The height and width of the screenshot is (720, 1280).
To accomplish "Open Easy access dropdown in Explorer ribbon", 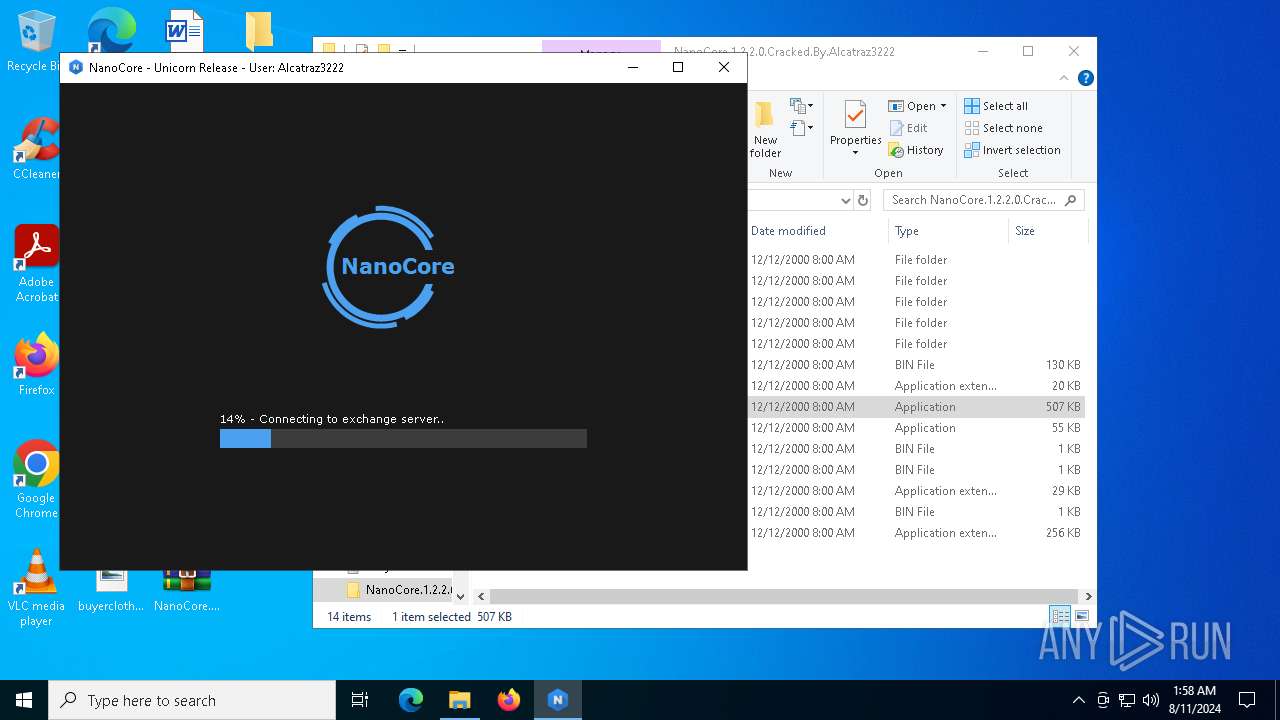I will 801,128.
